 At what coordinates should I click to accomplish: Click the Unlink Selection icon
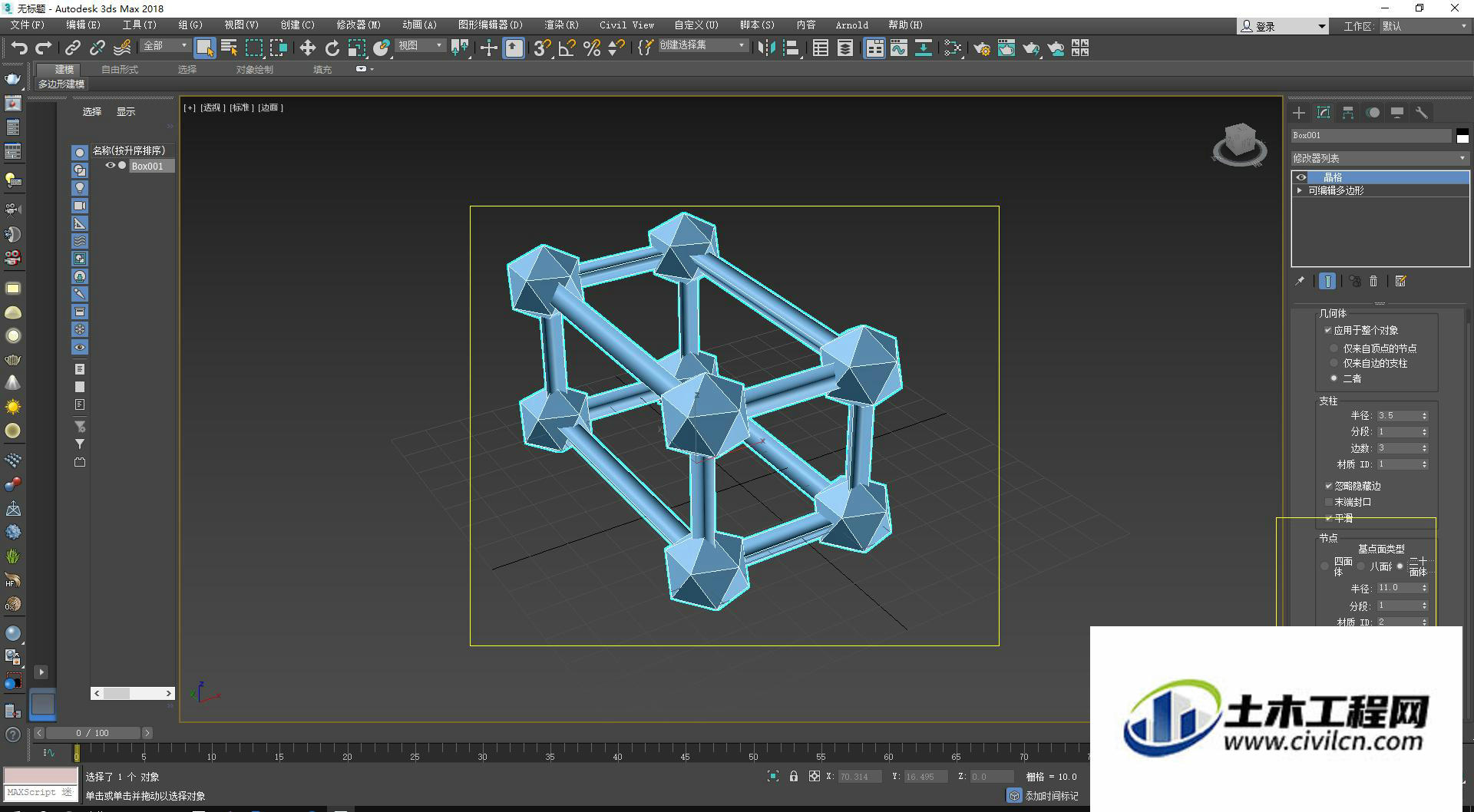coord(97,48)
